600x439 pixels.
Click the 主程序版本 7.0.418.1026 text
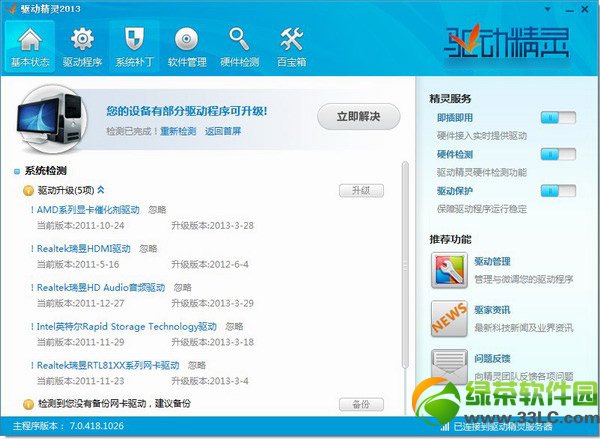[68, 426]
